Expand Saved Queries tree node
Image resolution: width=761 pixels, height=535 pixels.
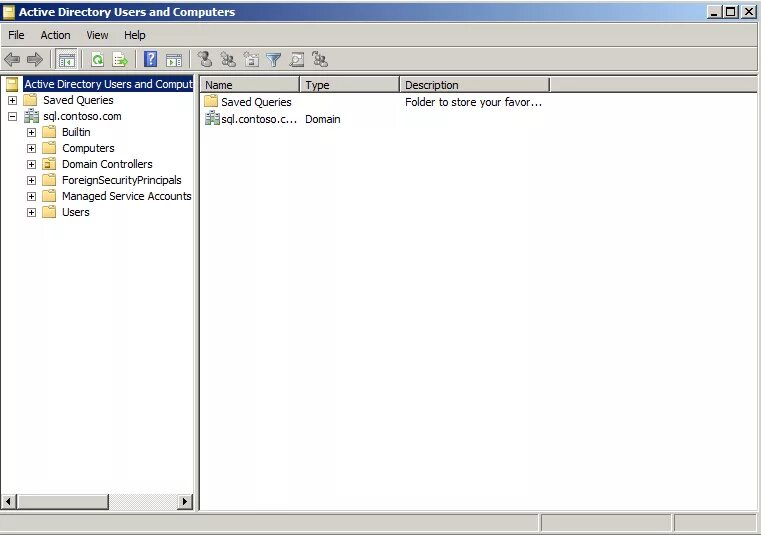[x=13, y=100]
